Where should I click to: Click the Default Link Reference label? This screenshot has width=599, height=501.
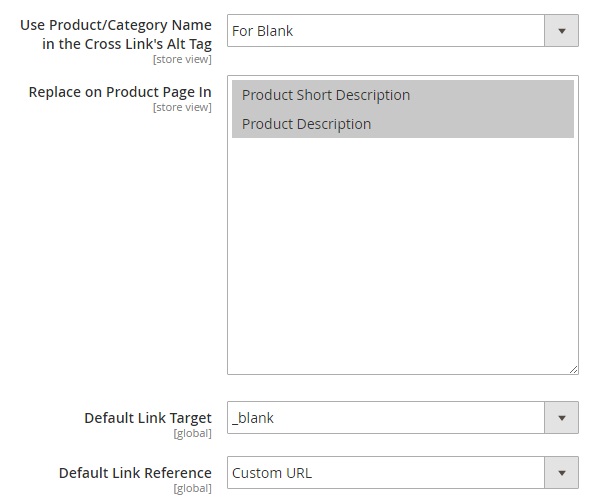coord(135,473)
